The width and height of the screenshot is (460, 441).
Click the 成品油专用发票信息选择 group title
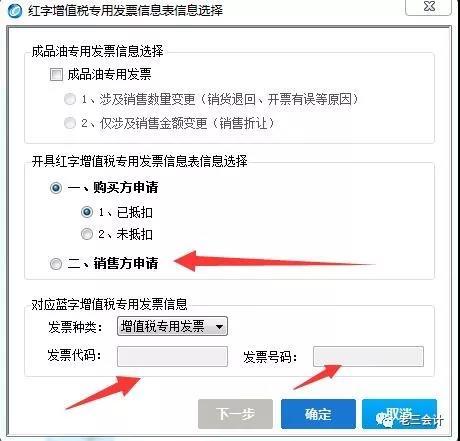click(x=98, y=51)
